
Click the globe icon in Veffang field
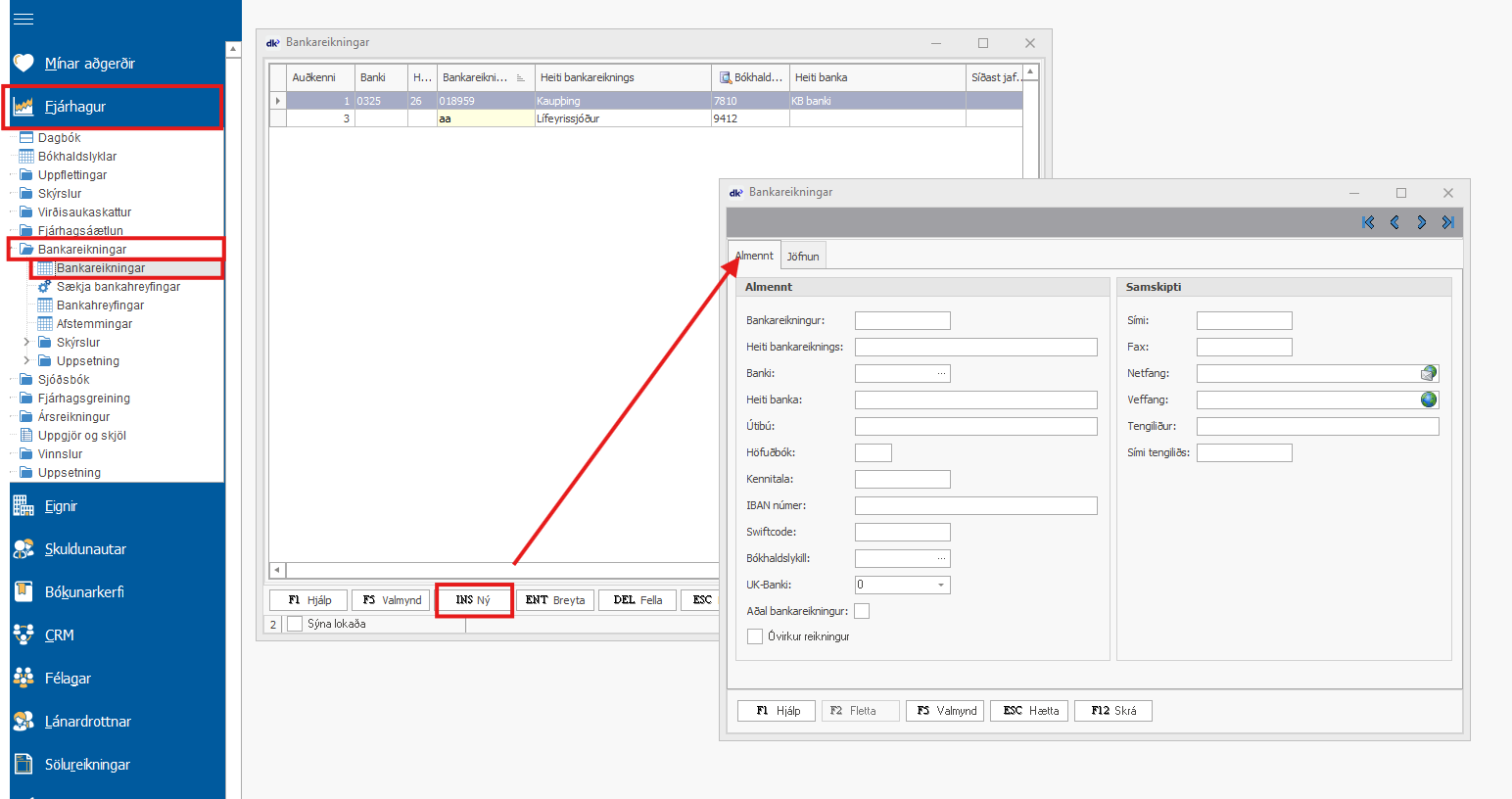1429,399
